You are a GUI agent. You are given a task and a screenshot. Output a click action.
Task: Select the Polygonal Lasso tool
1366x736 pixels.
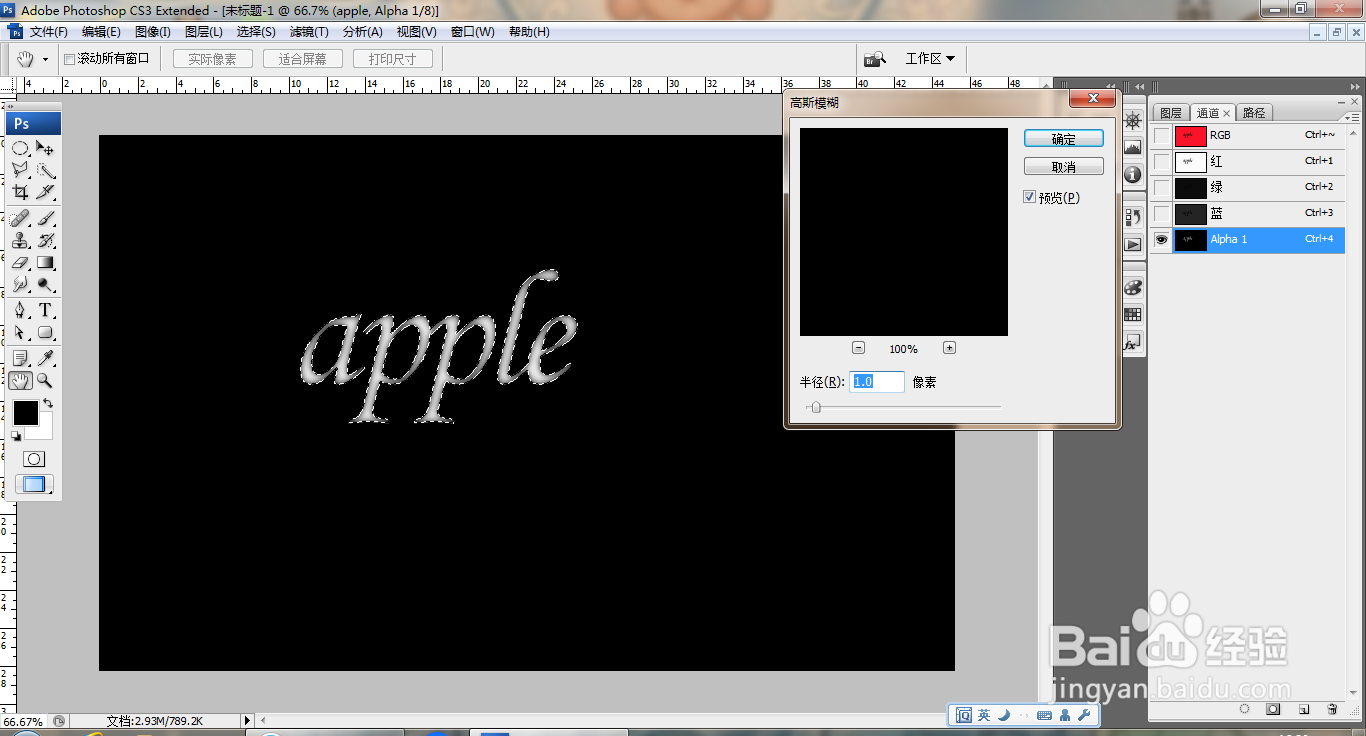click(21, 170)
